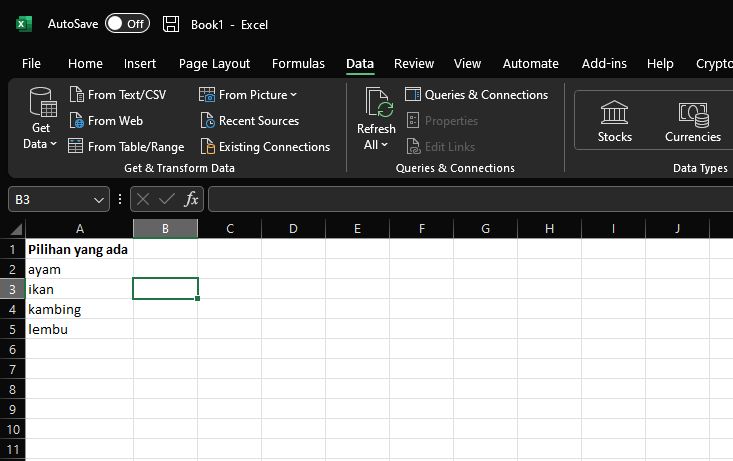Click into the formula bar input
Screen dimensions: 733x461
(x=470, y=200)
